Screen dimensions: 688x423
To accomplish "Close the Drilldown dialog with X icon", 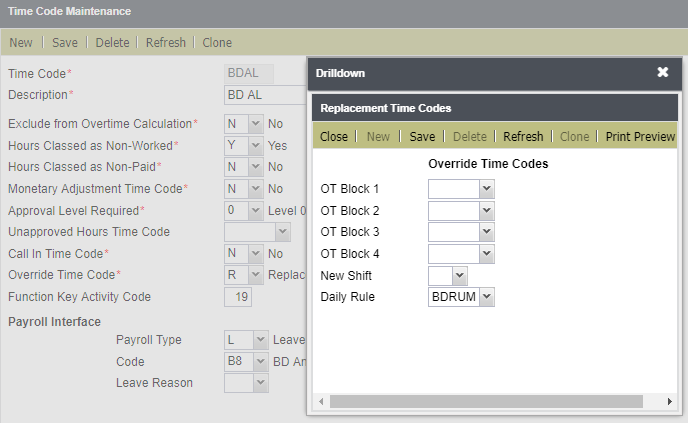I will (663, 72).
